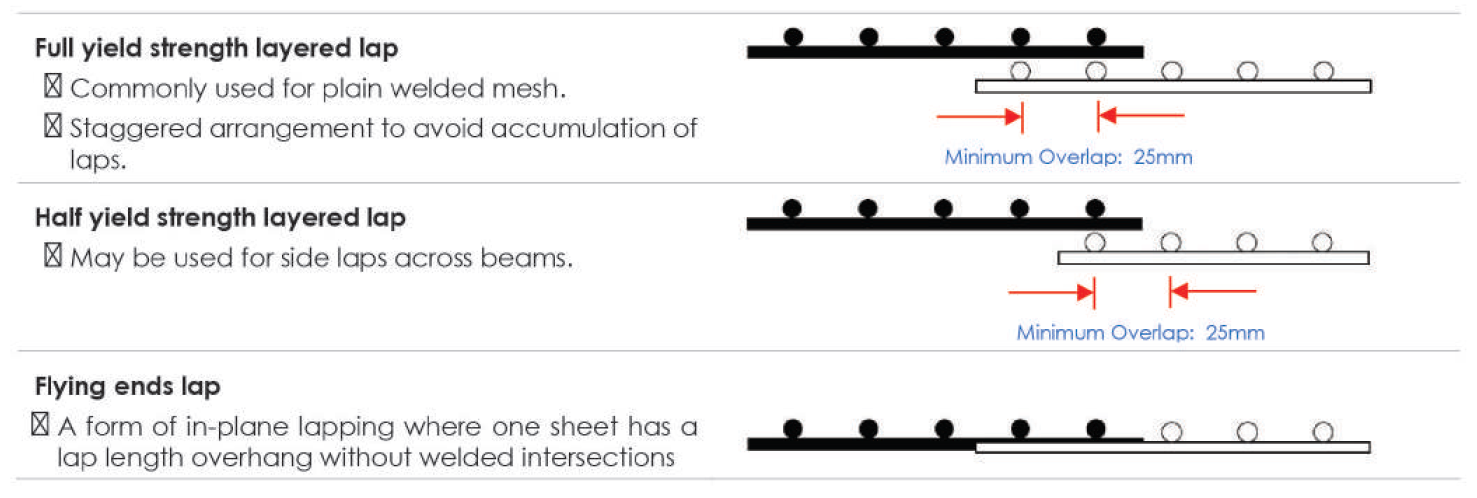
Task: Click the bullet box before 'Commonly used for plain welded mesh'
Action: click(x=53, y=88)
